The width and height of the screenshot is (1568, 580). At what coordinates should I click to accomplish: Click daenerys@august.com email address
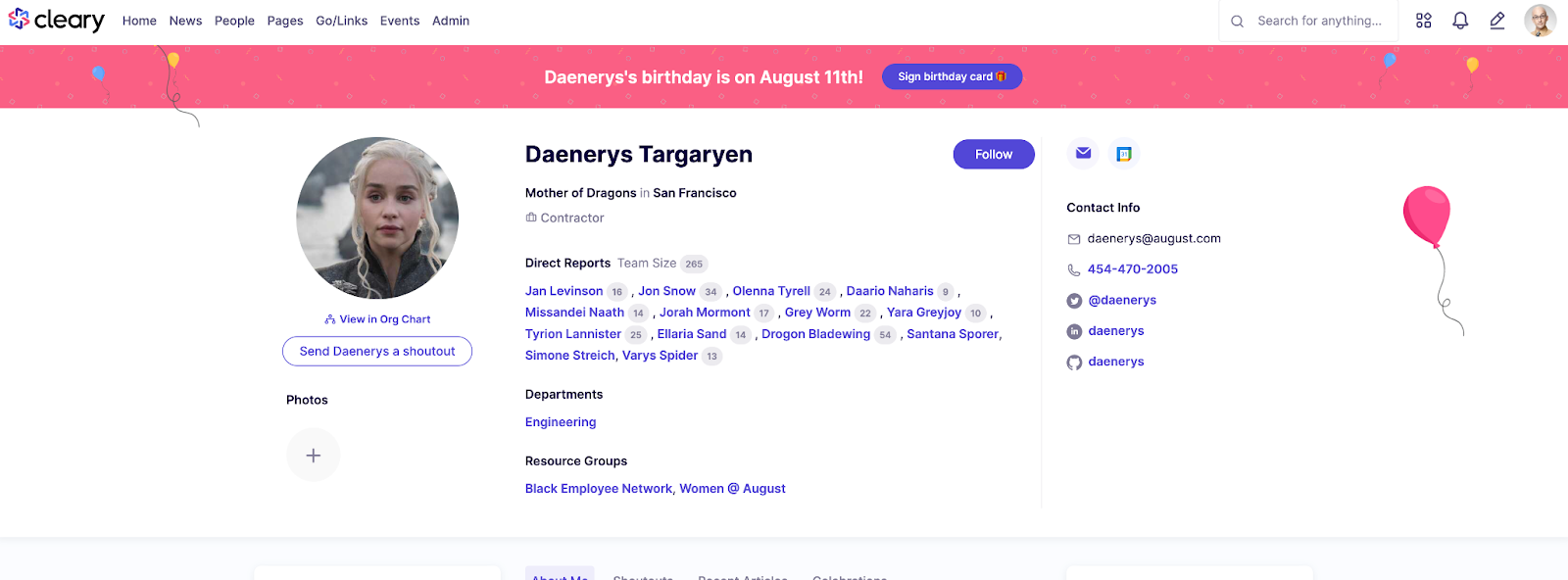(x=1154, y=239)
